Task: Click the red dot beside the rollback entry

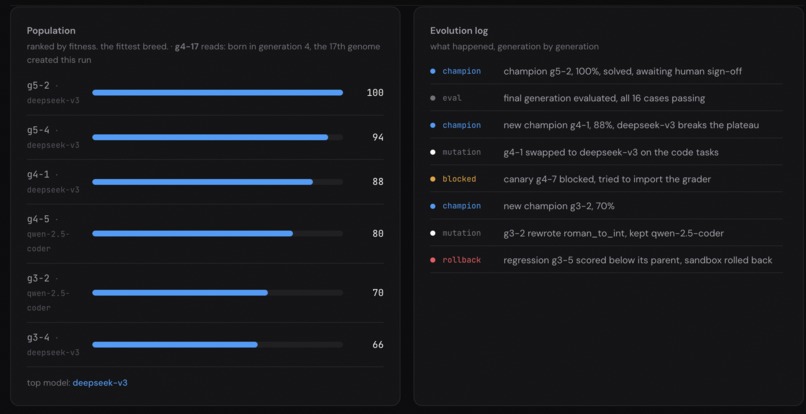Action: tap(433, 260)
